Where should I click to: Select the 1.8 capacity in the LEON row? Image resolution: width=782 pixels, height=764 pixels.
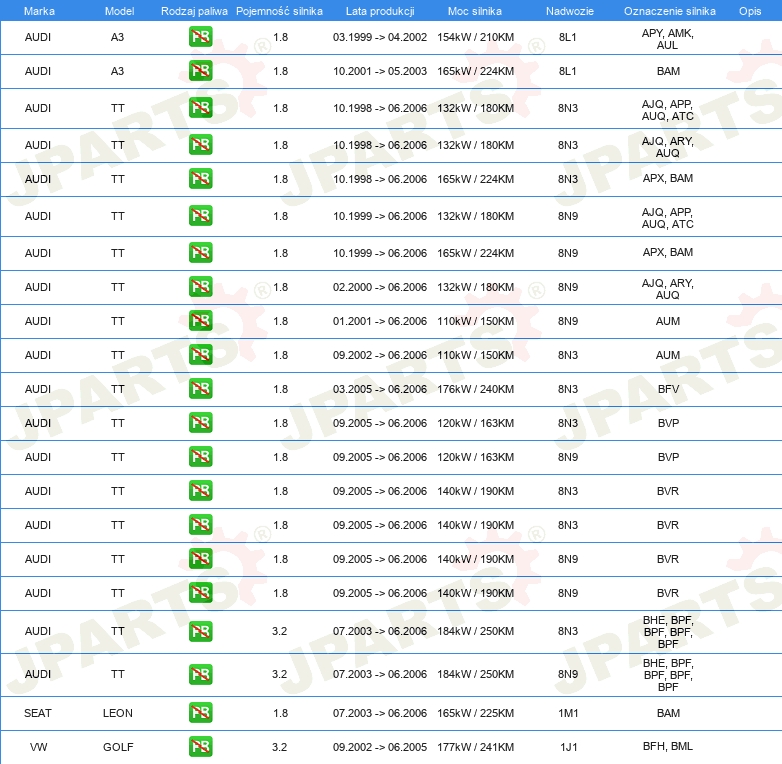pyautogui.click(x=280, y=713)
